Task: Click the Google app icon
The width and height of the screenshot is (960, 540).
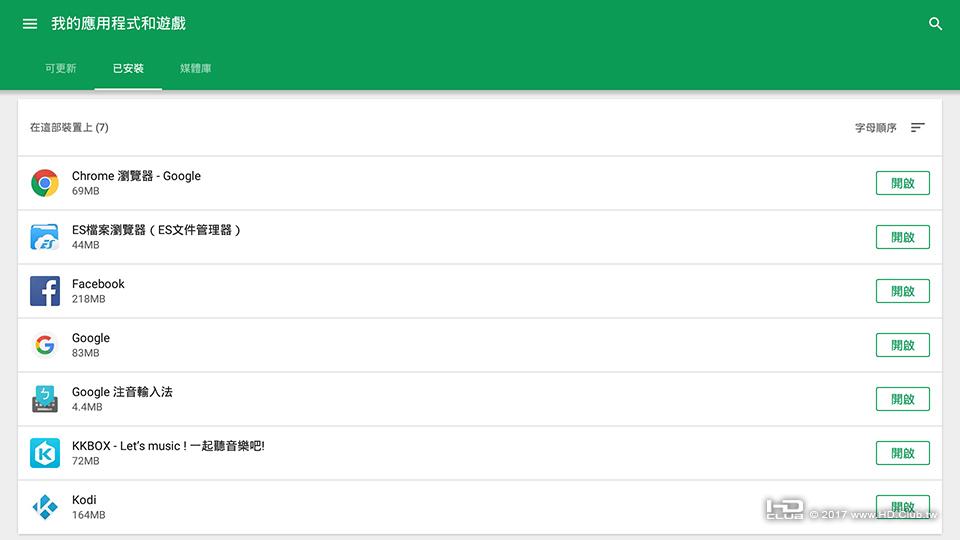Action: pos(45,345)
